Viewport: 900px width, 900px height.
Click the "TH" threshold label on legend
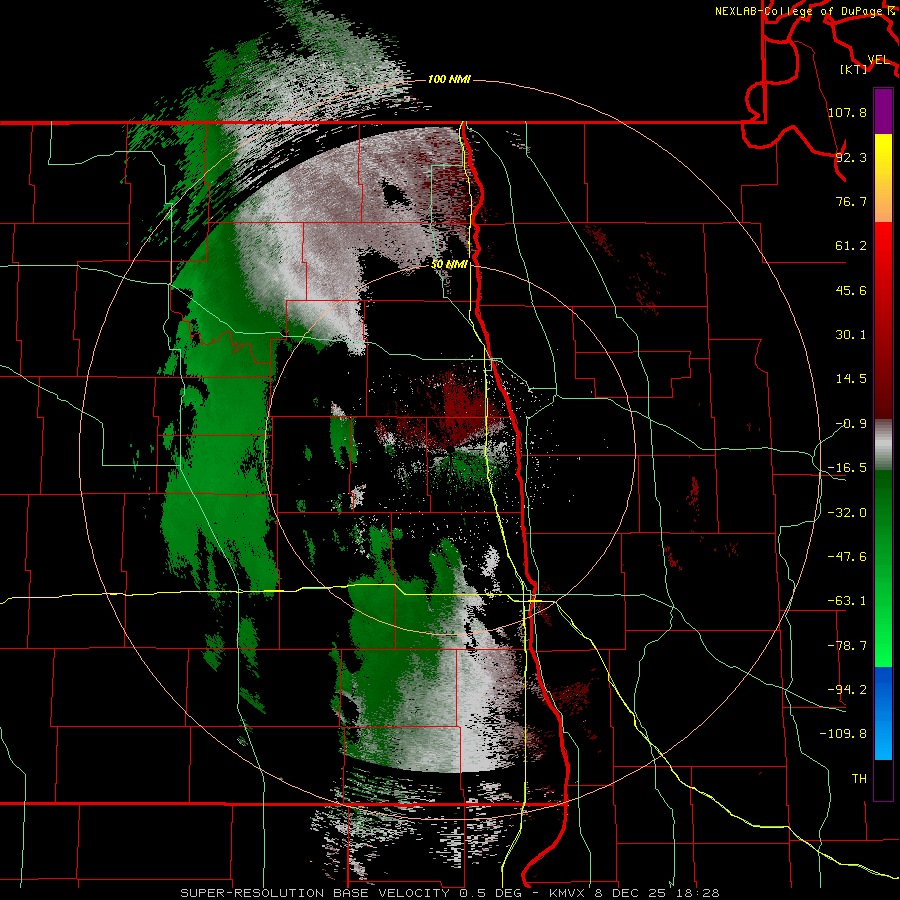pyautogui.click(x=859, y=779)
